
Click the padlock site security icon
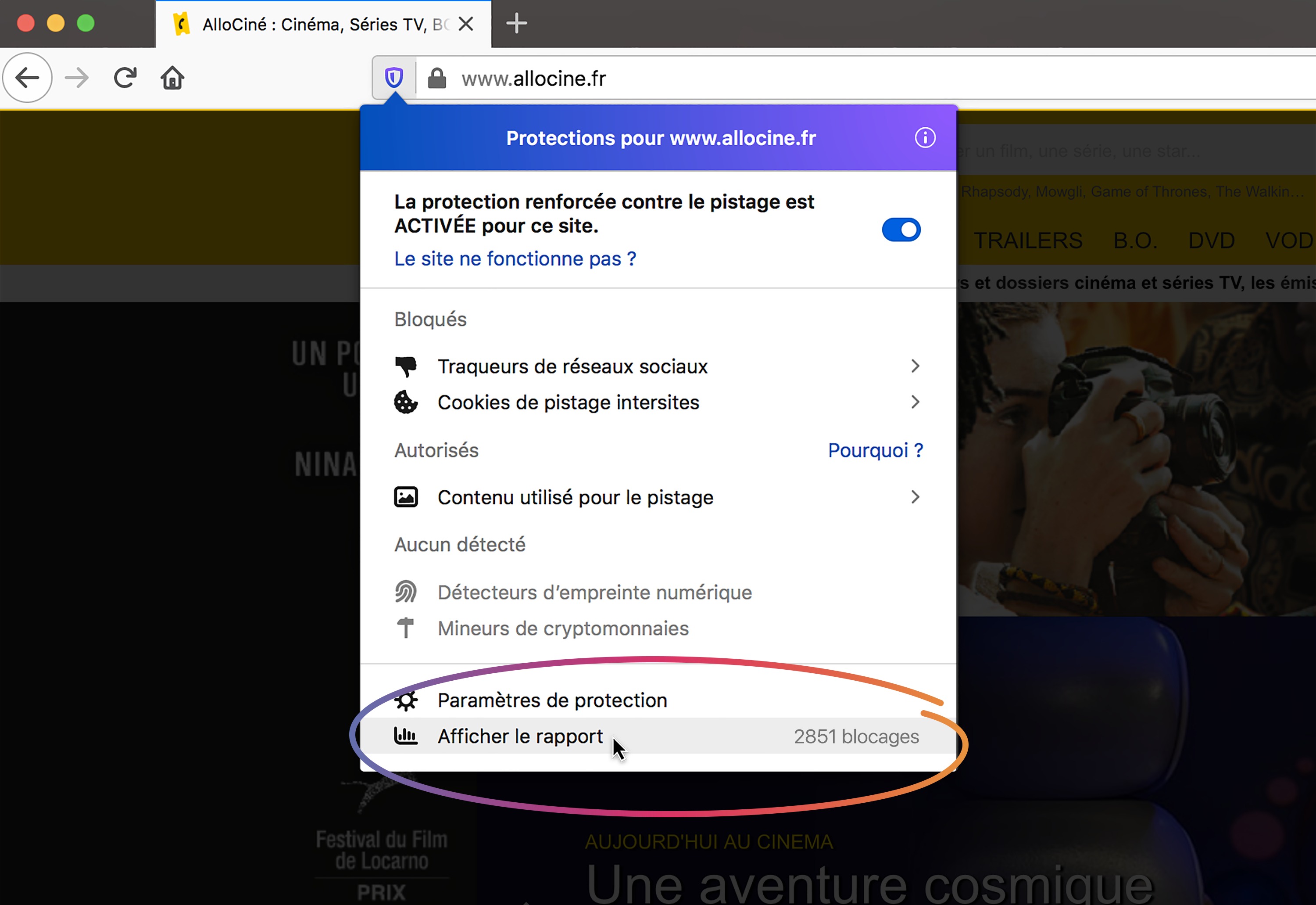point(436,78)
